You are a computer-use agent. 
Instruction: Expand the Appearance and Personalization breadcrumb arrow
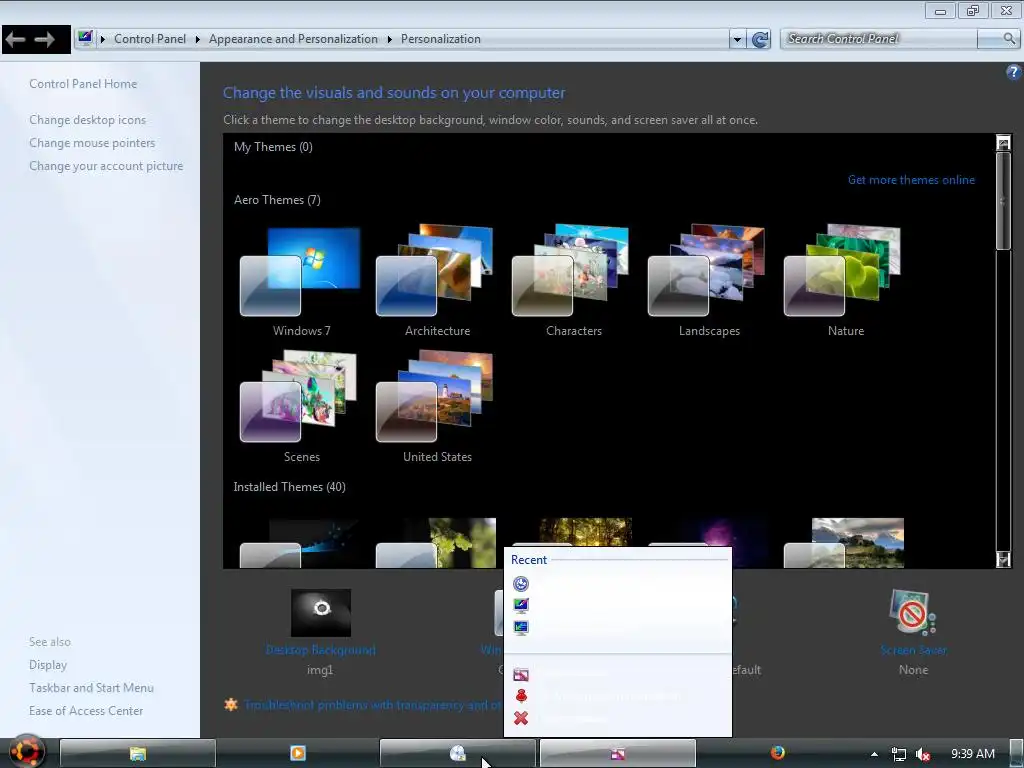pyautogui.click(x=389, y=39)
